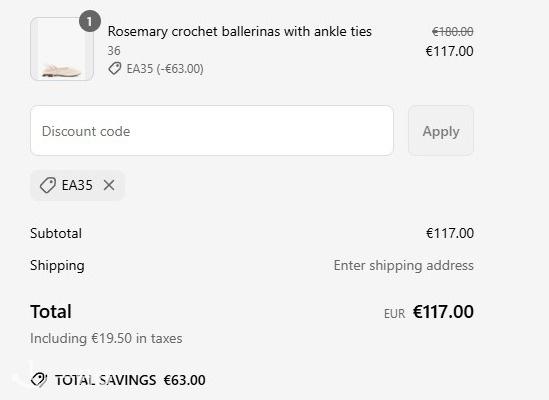This screenshot has width=549, height=400.
Task: Click the Apply discount button
Action: 441,131
